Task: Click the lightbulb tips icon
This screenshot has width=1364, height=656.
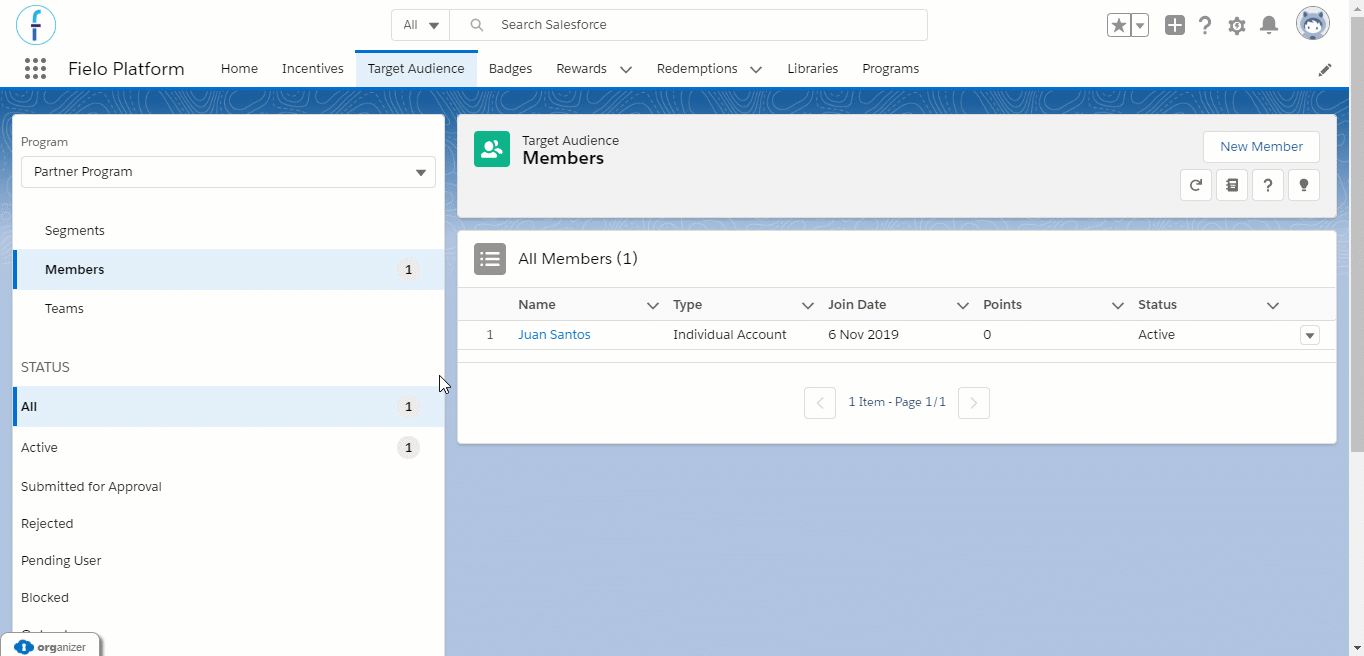Action: coord(1304,185)
